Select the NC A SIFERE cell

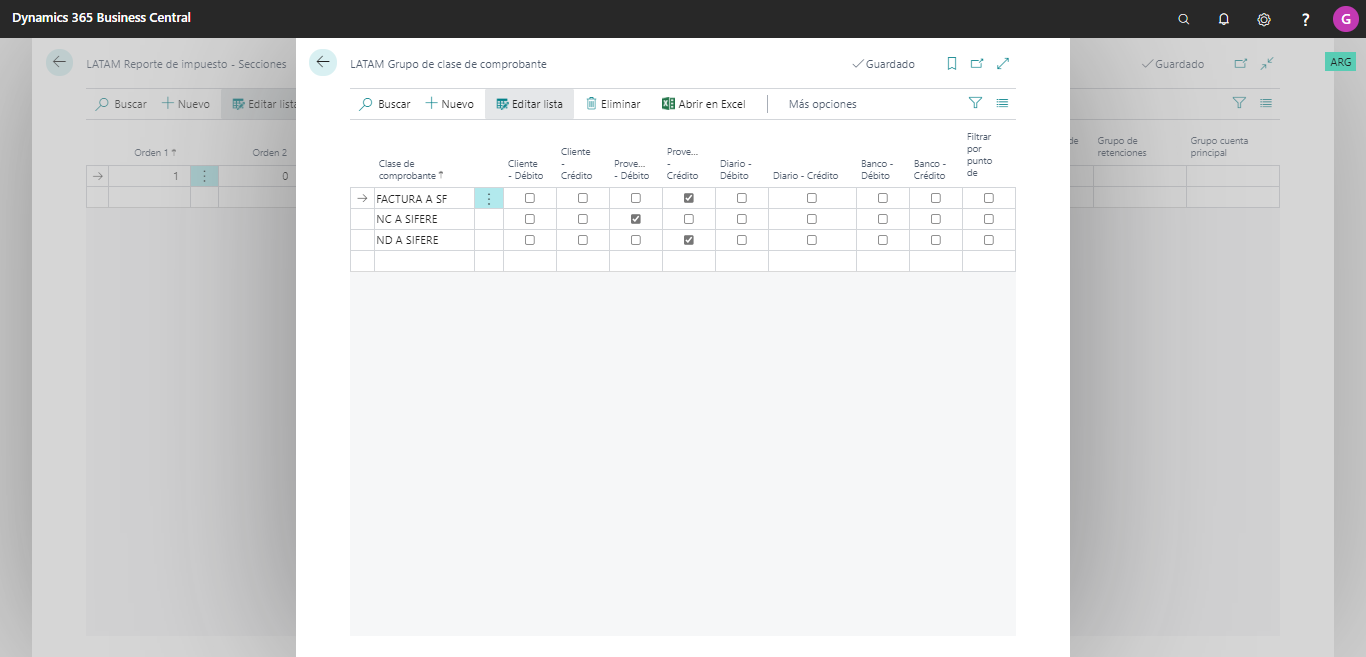pyautogui.click(x=424, y=219)
